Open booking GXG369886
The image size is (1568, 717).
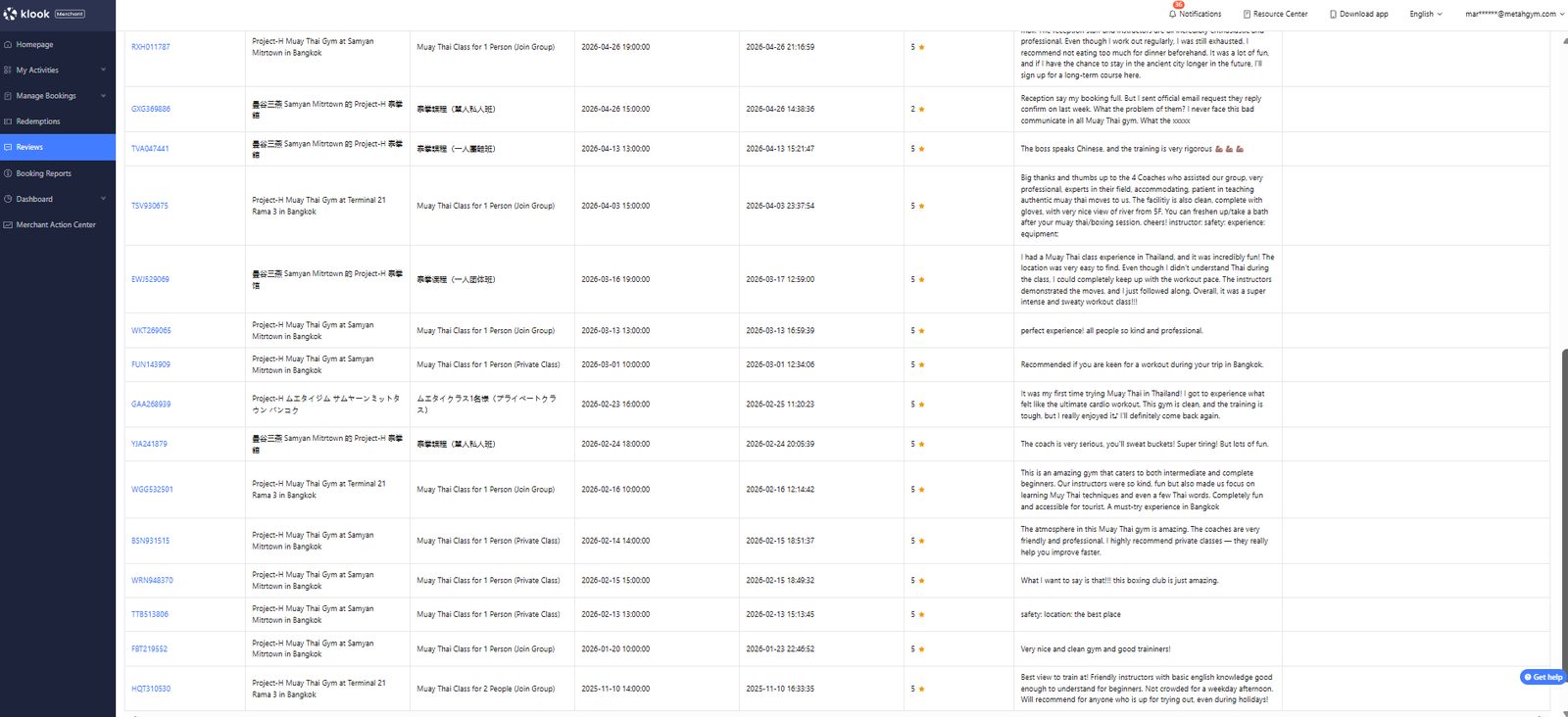coord(151,109)
